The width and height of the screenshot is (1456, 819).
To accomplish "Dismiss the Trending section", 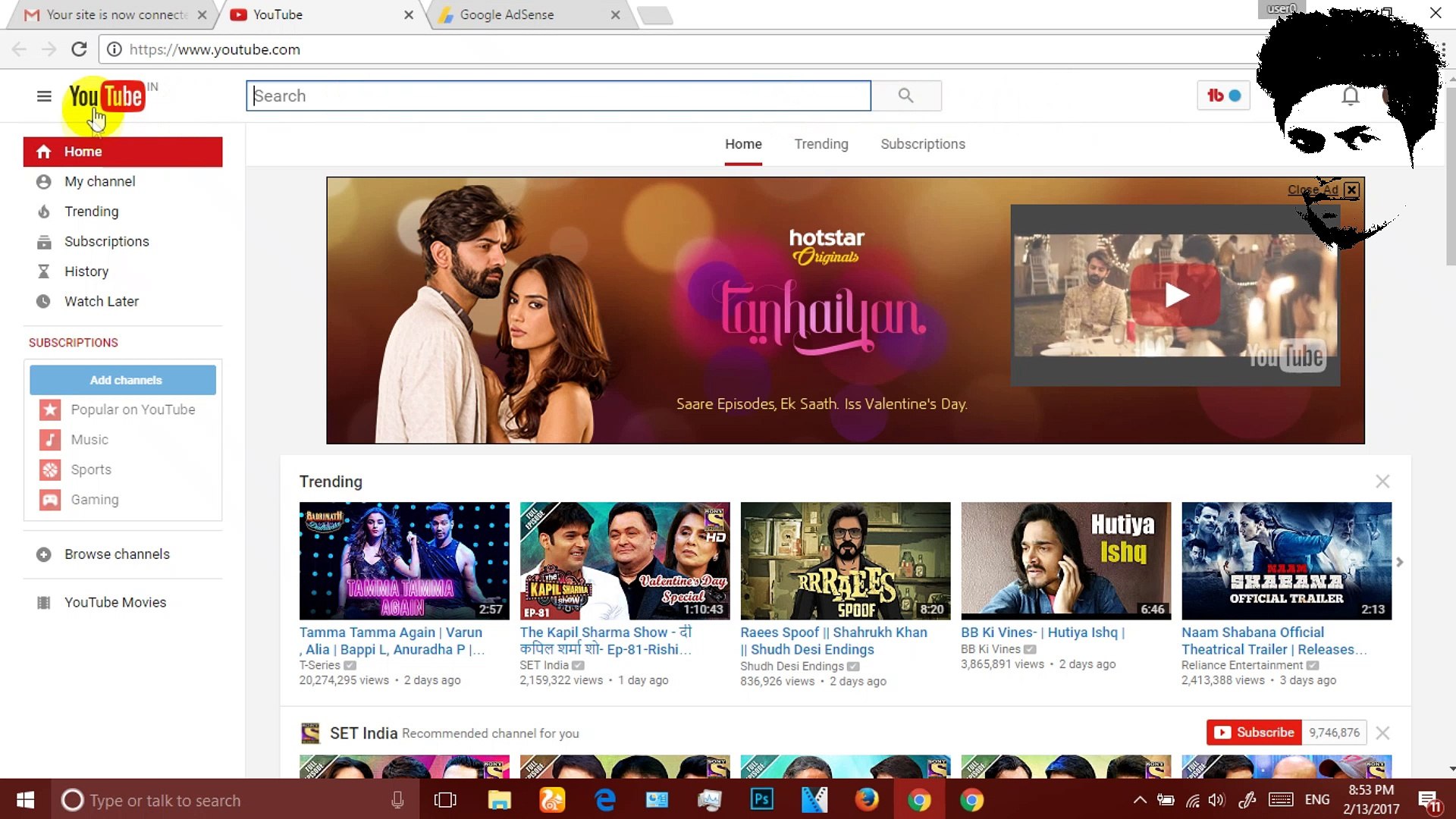I will click(1382, 482).
